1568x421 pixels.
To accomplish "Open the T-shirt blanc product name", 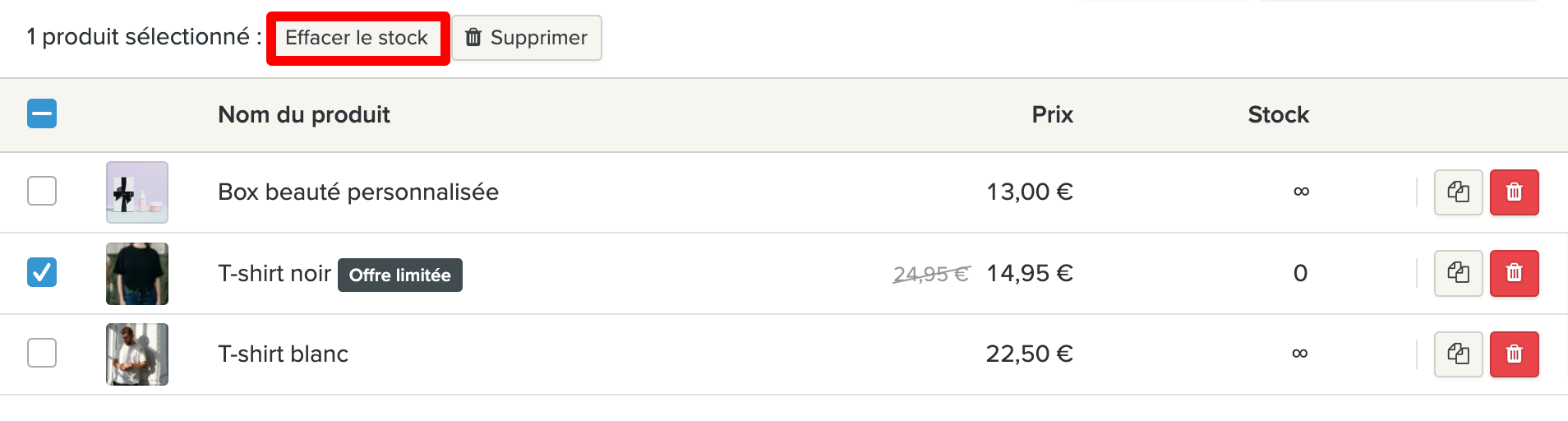I will click(x=284, y=354).
